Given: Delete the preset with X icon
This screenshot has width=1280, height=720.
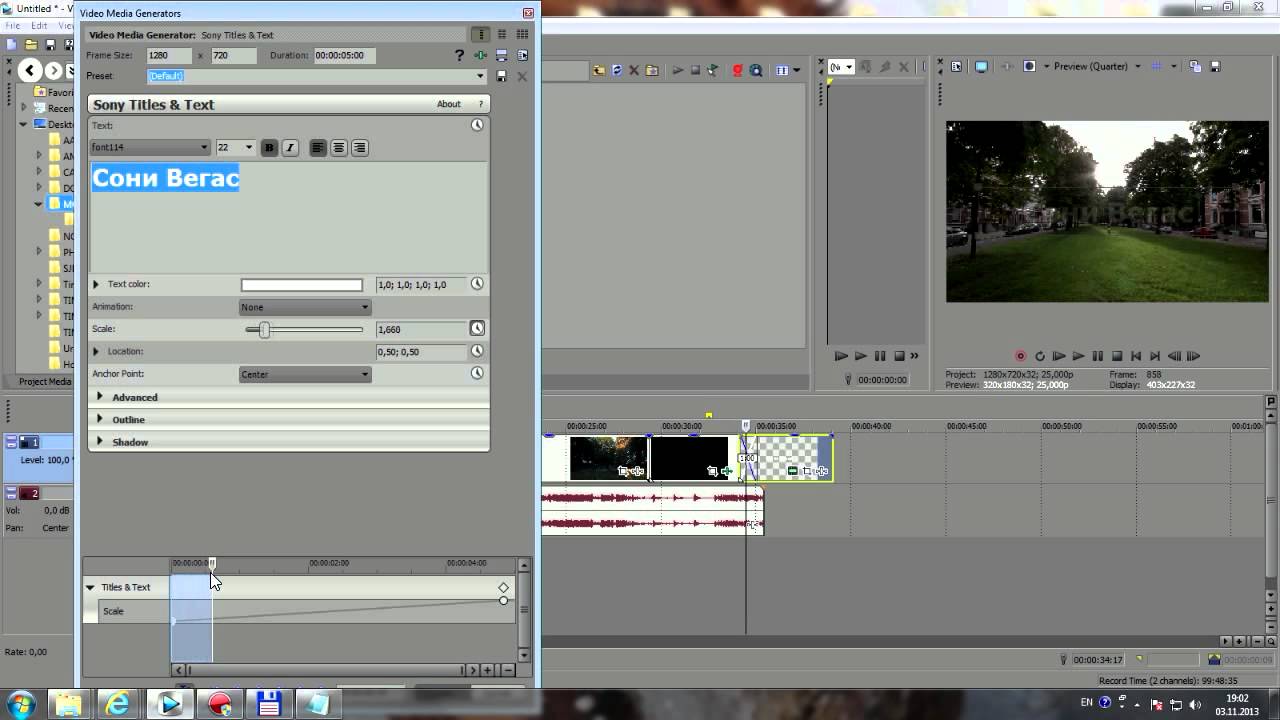Looking at the screenshot, I should (522, 76).
